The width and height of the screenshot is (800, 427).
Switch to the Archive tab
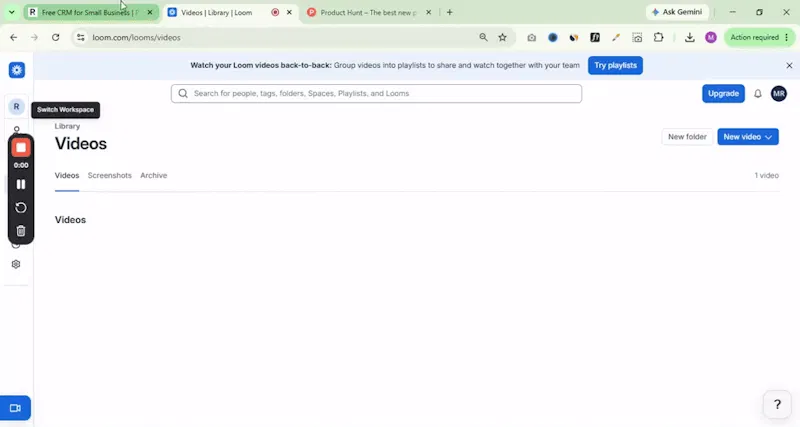154,175
